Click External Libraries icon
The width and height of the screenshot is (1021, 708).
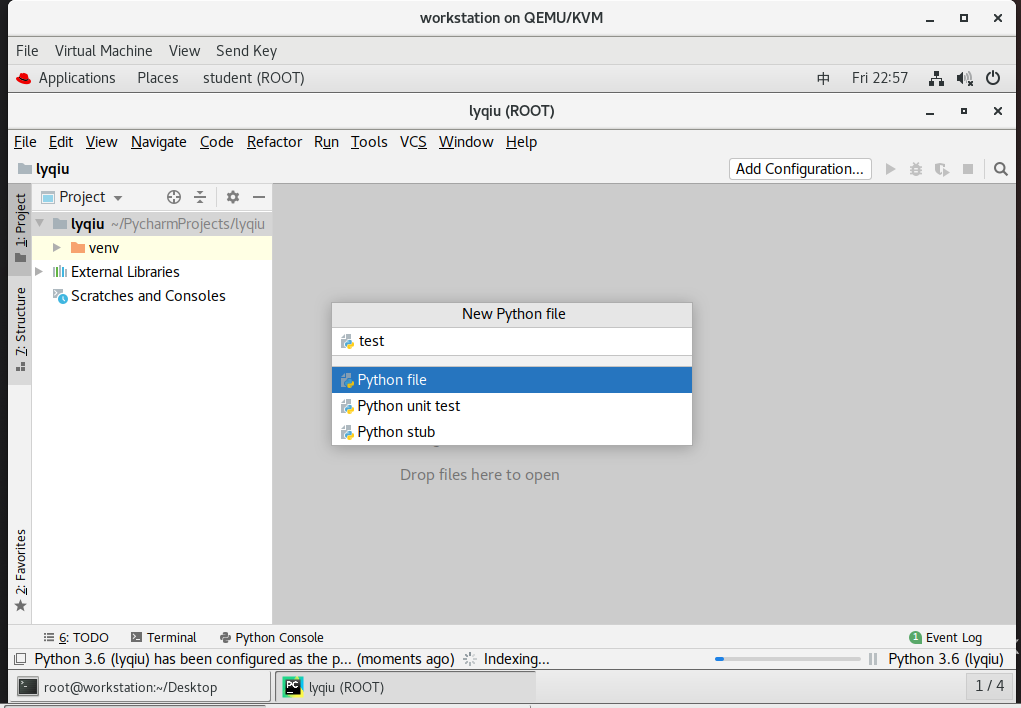click(x=60, y=272)
